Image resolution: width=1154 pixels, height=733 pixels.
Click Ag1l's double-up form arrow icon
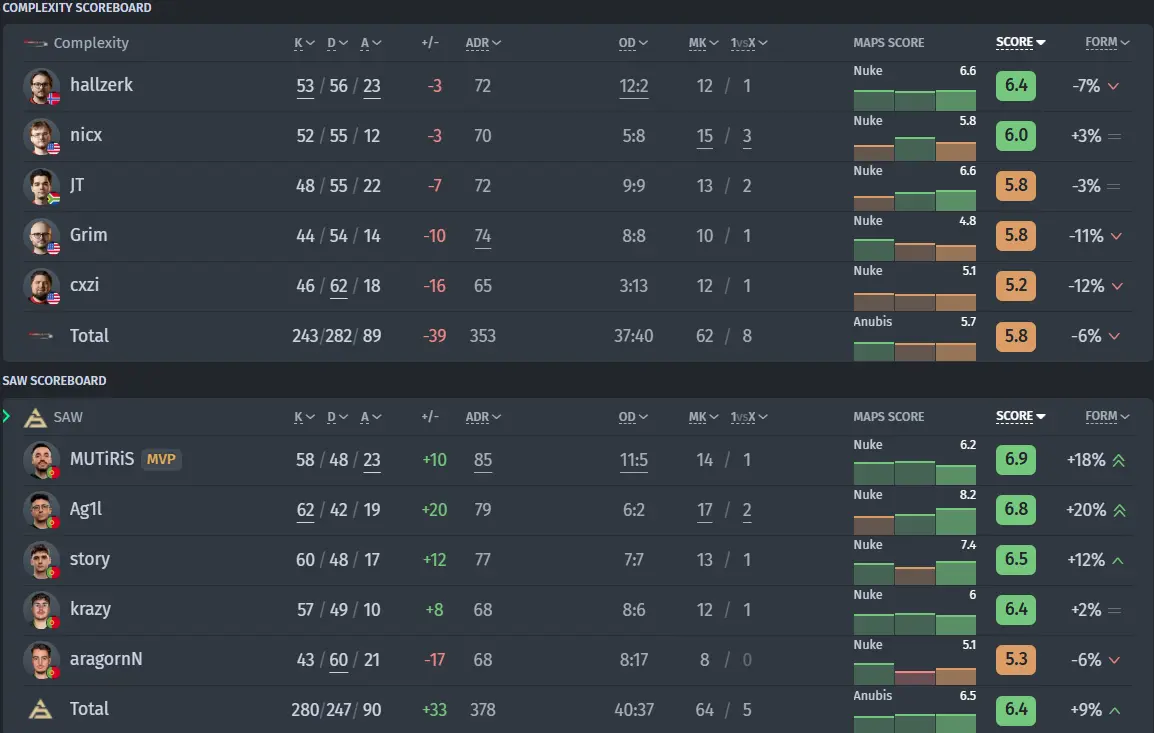(x=1119, y=511)
